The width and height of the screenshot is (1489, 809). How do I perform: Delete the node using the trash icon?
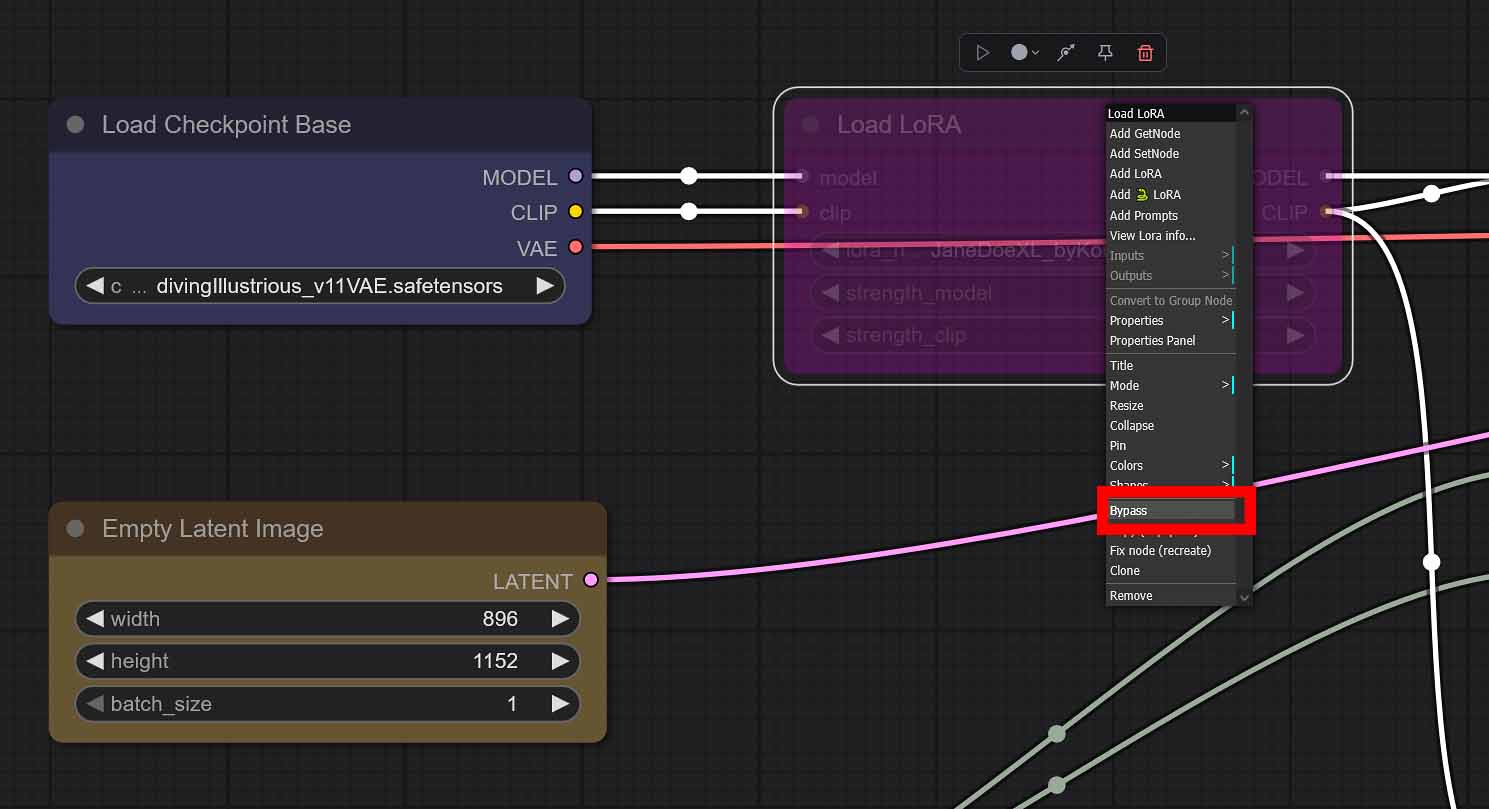pyautogui.click(x=1145, y=52)
